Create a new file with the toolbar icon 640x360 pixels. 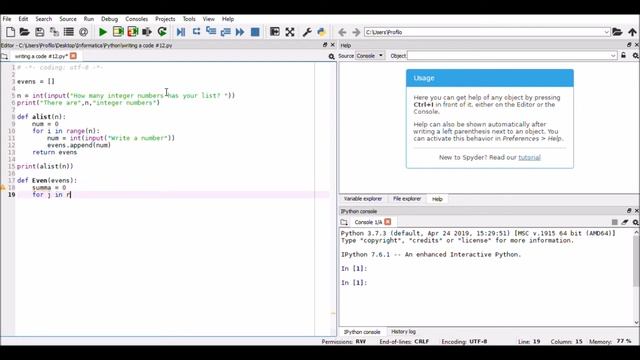11,32
